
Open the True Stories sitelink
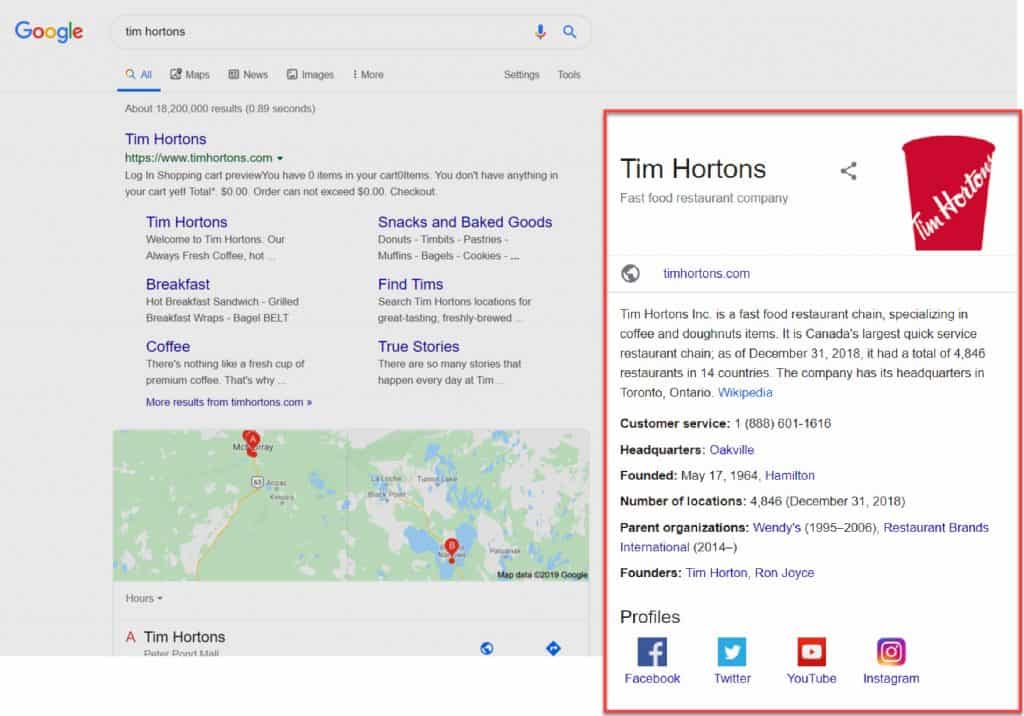(419, 346)
